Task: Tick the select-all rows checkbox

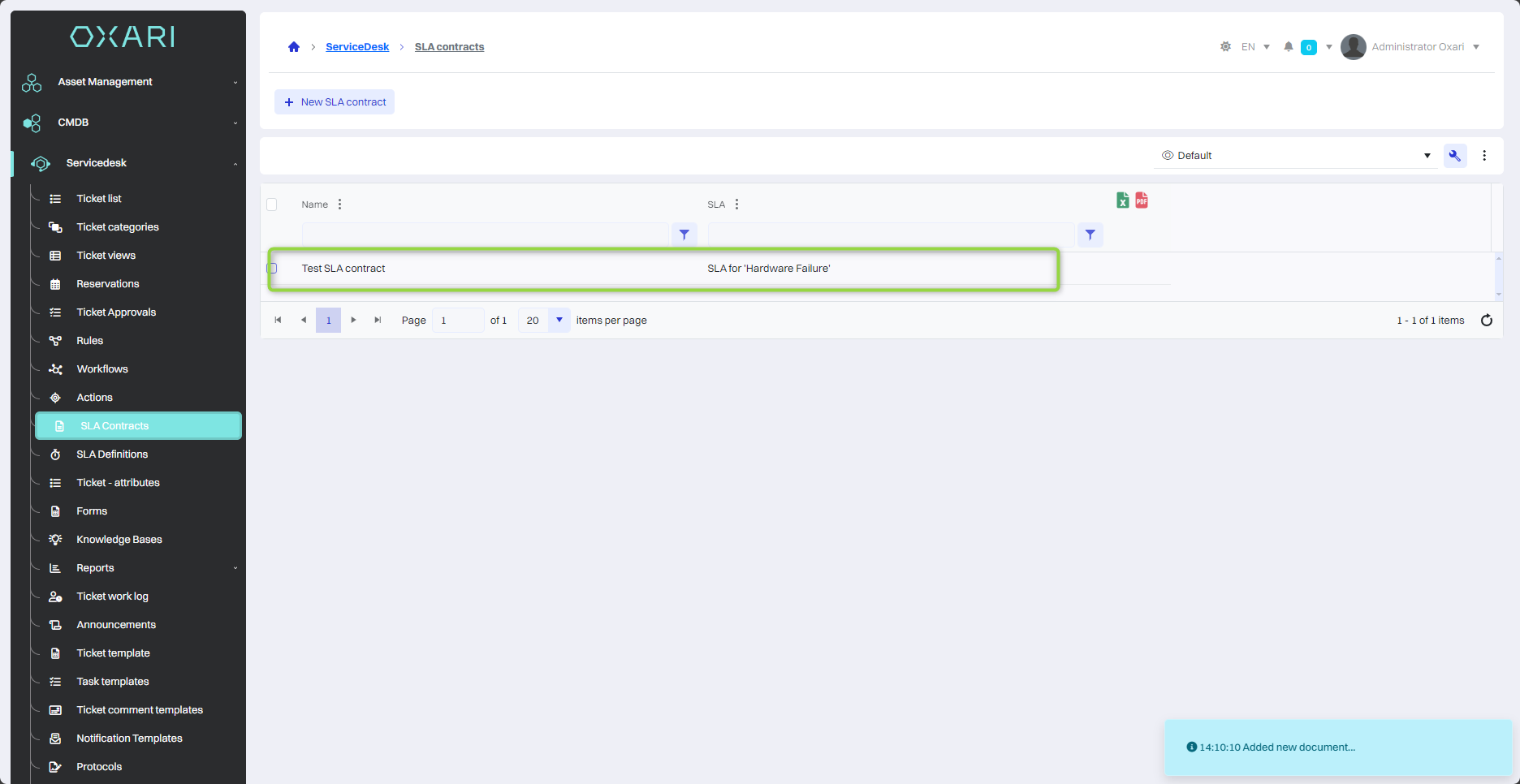Action: [x=272, y=205]
